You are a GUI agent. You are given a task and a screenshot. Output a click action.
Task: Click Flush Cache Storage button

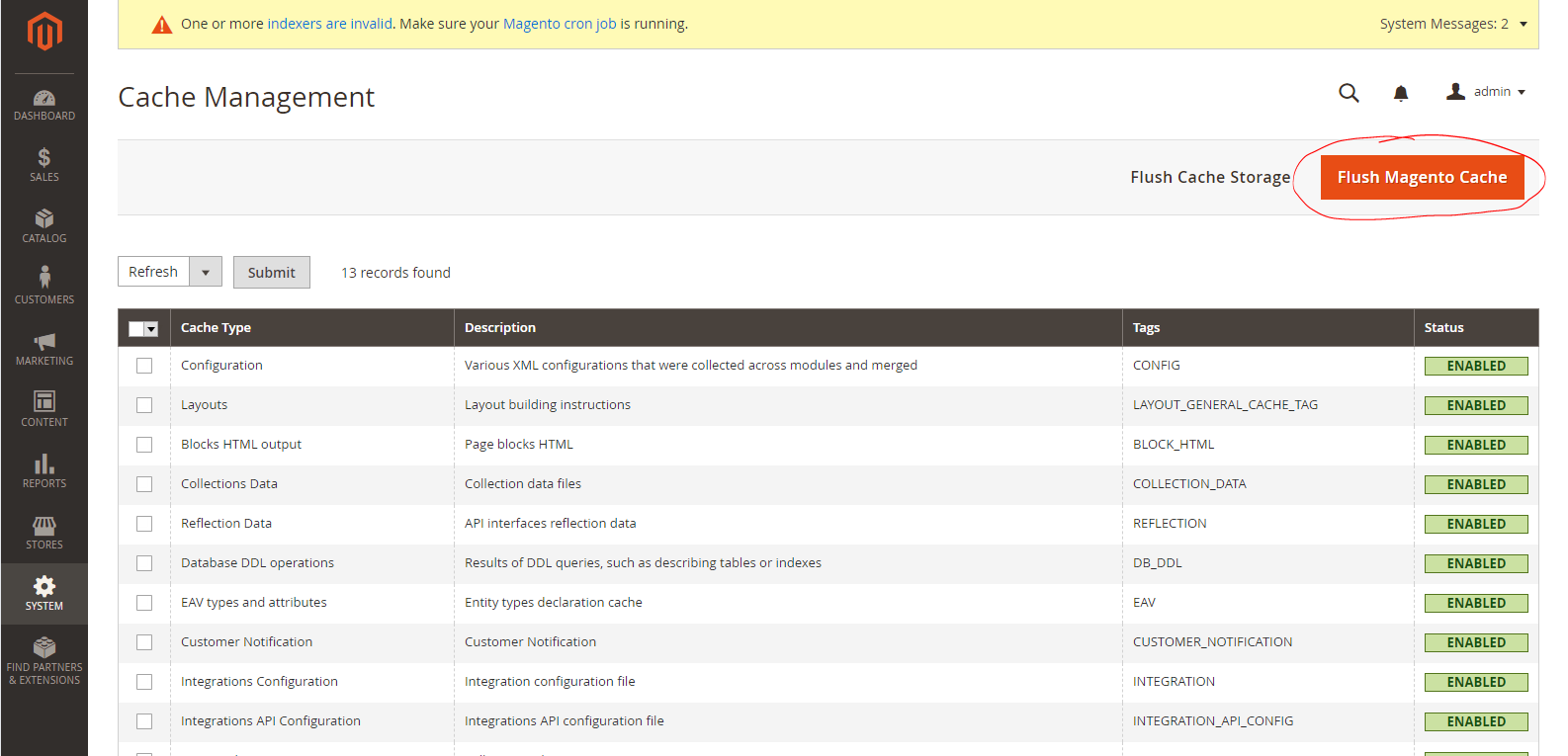(x=1210, y=177)
